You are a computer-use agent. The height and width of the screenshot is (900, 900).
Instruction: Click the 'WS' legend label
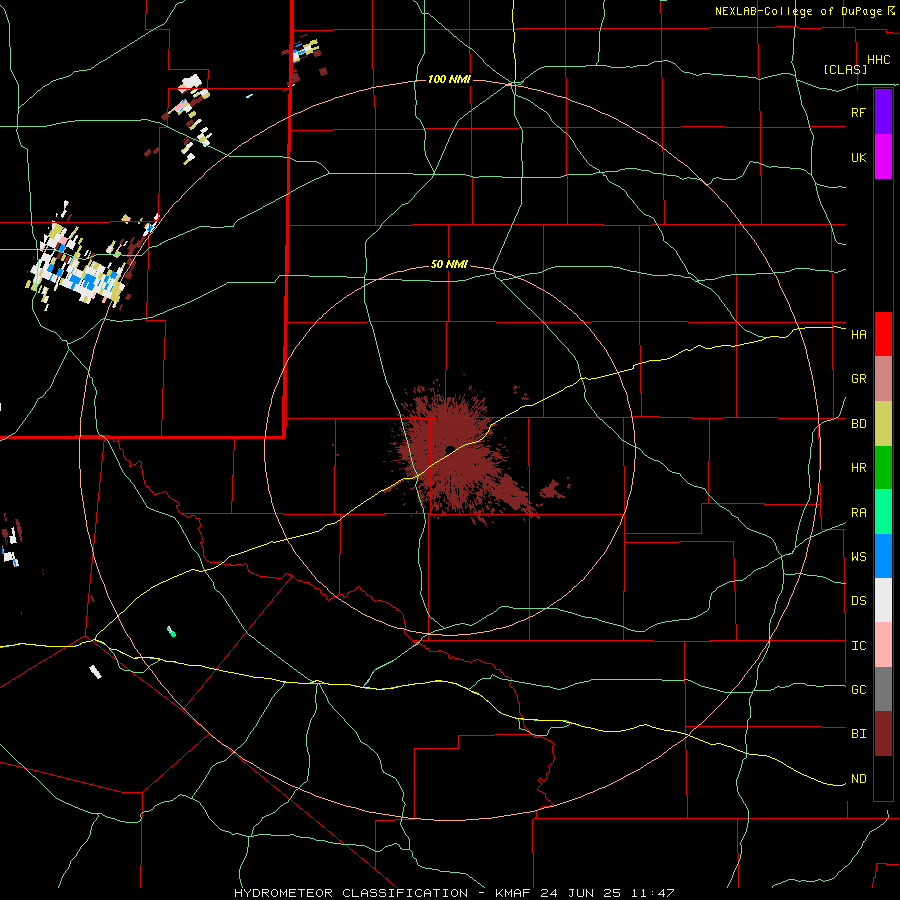click(x=858, y=556)
